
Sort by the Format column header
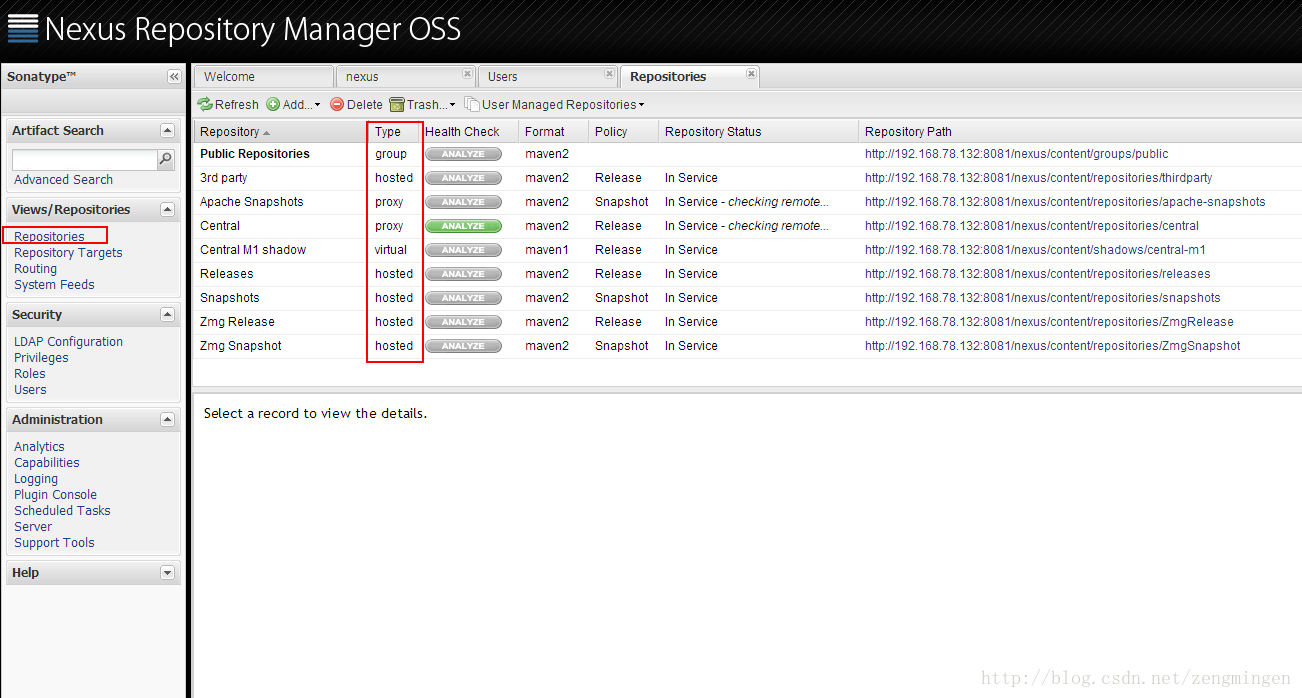(x=554, y=132)
